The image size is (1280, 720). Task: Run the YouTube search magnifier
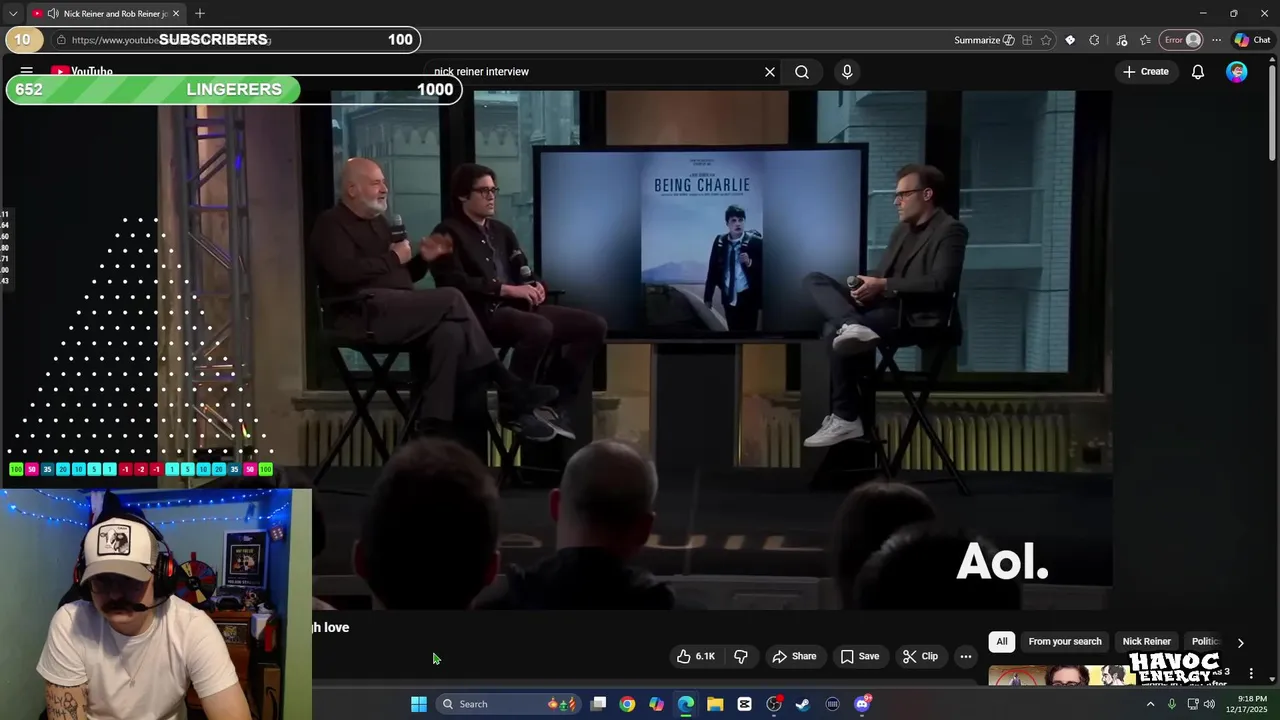tap(802, 72)
